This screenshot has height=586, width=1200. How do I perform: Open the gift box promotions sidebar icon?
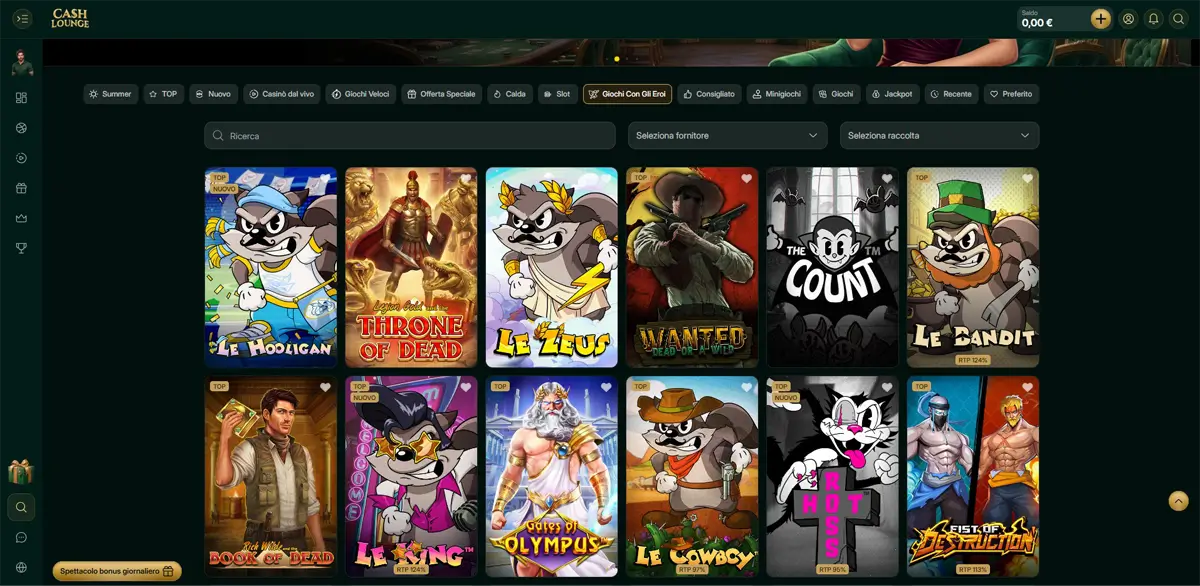click(x=22, y=188)
